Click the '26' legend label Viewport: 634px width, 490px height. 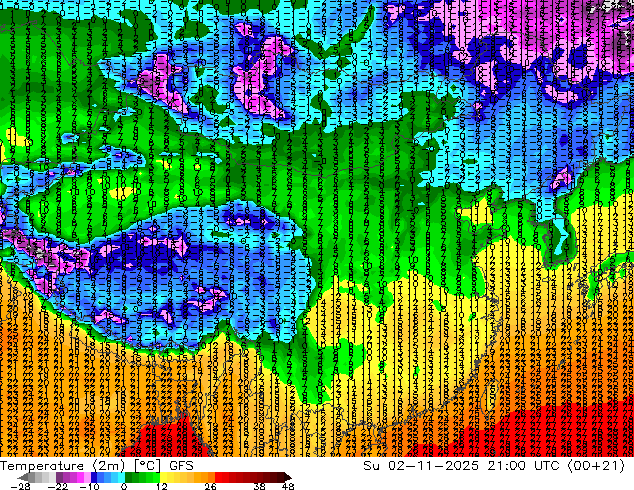click(x=210, y=486)
